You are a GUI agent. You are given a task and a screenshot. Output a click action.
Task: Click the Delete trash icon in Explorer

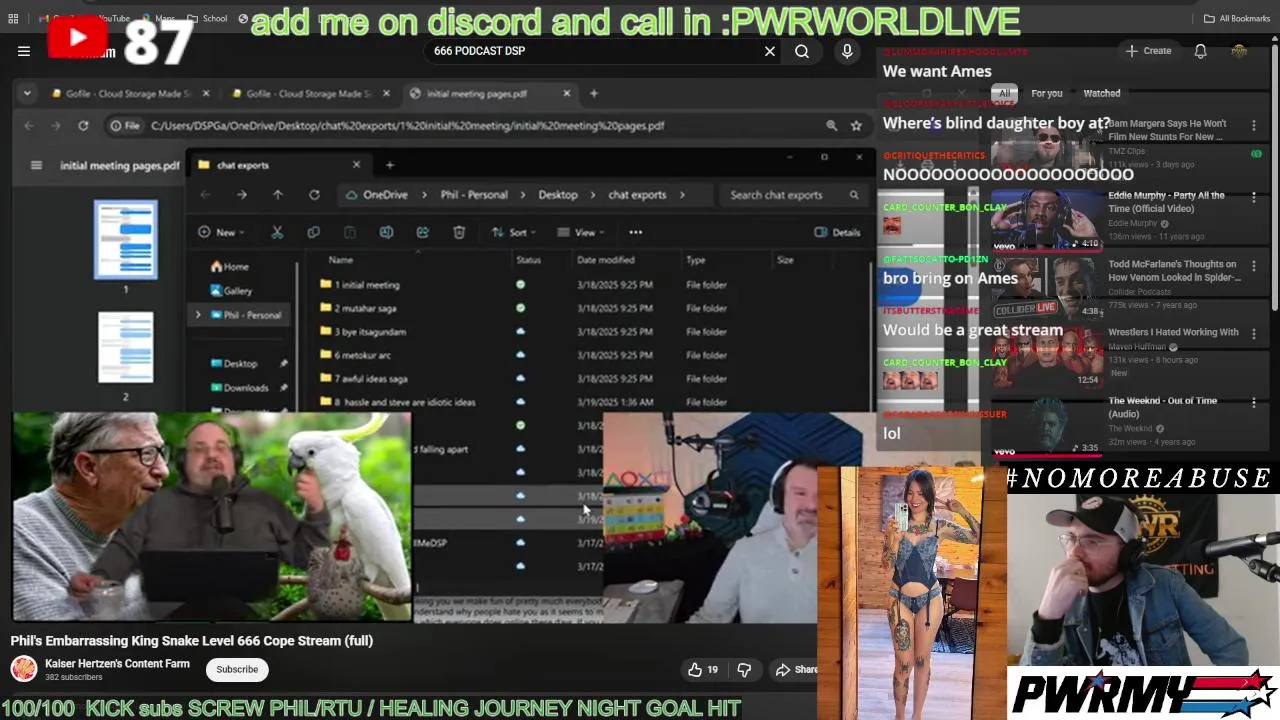coord(459,232)
